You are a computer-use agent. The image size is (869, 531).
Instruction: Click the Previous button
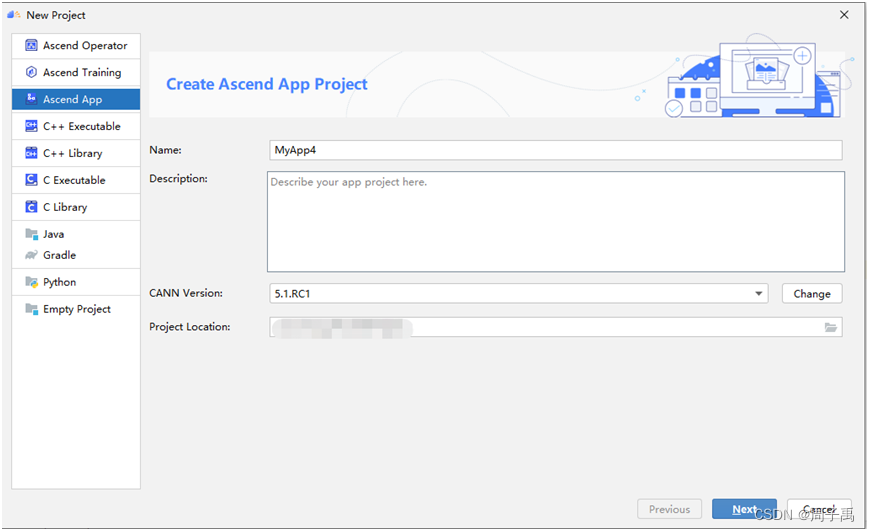669,509
